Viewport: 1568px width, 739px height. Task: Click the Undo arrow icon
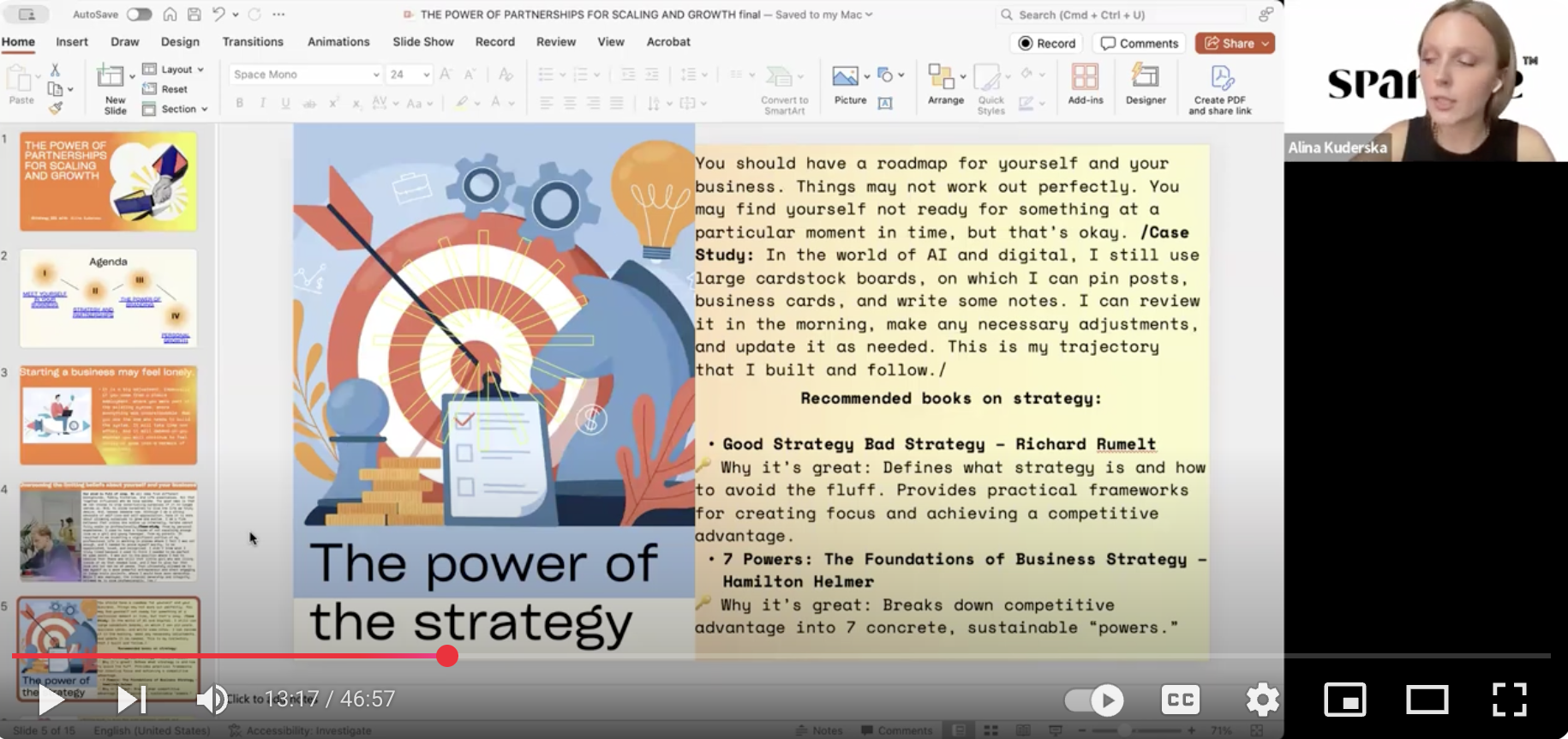coord(218,15)
